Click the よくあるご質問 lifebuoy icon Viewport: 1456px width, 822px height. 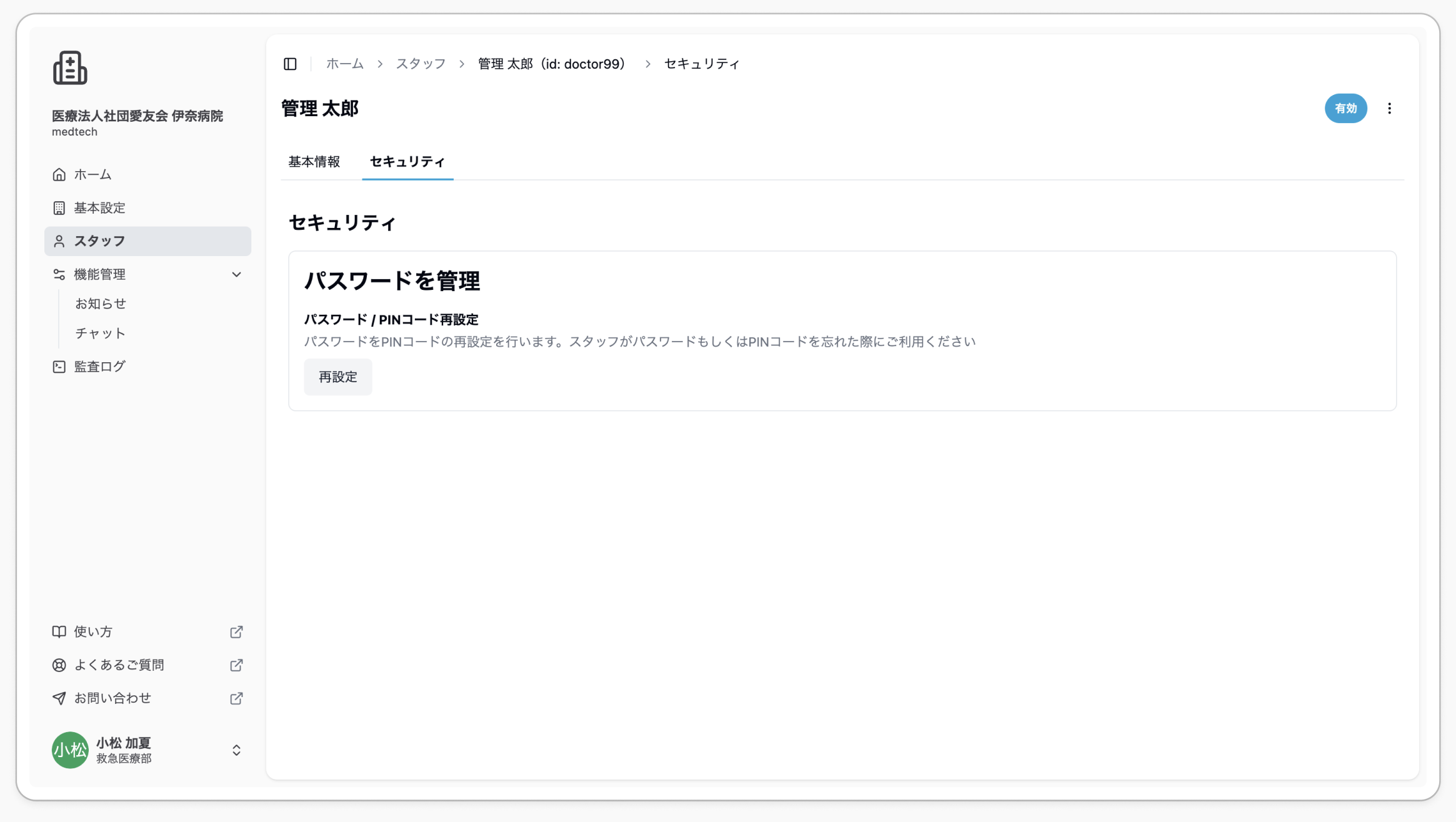click(x=59, y=665)
